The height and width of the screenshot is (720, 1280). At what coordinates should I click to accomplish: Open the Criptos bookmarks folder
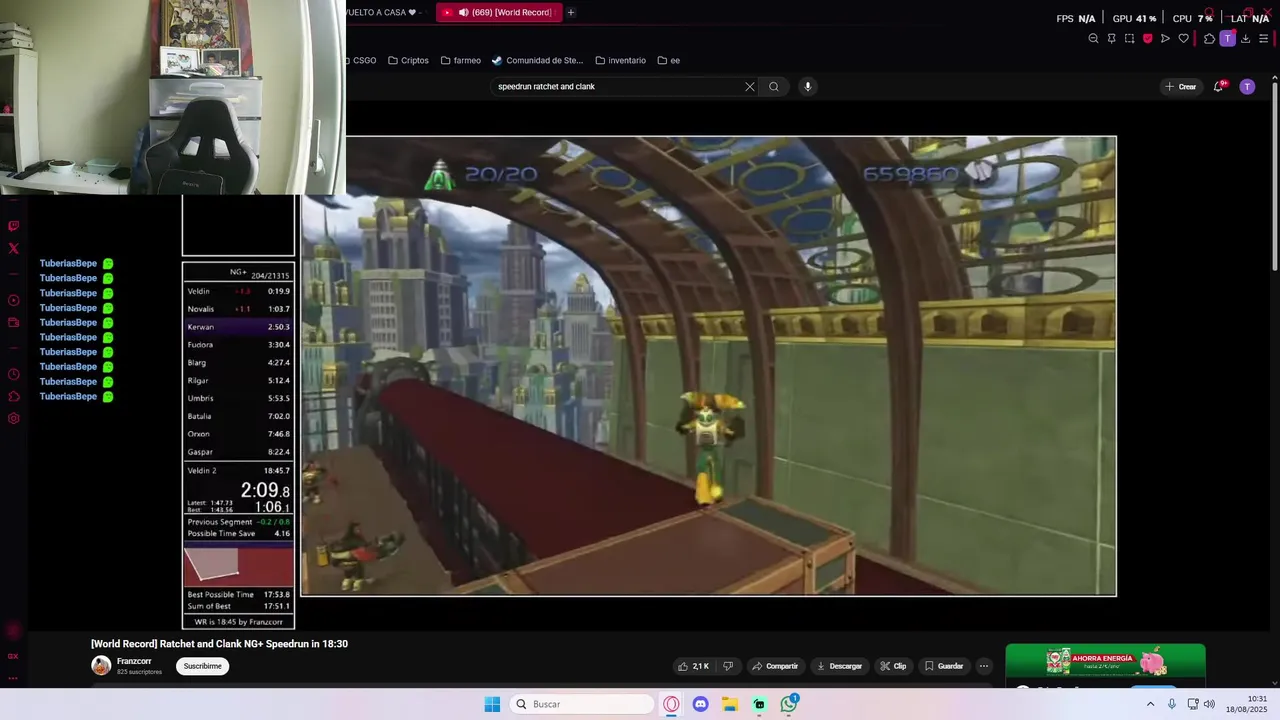408,60
